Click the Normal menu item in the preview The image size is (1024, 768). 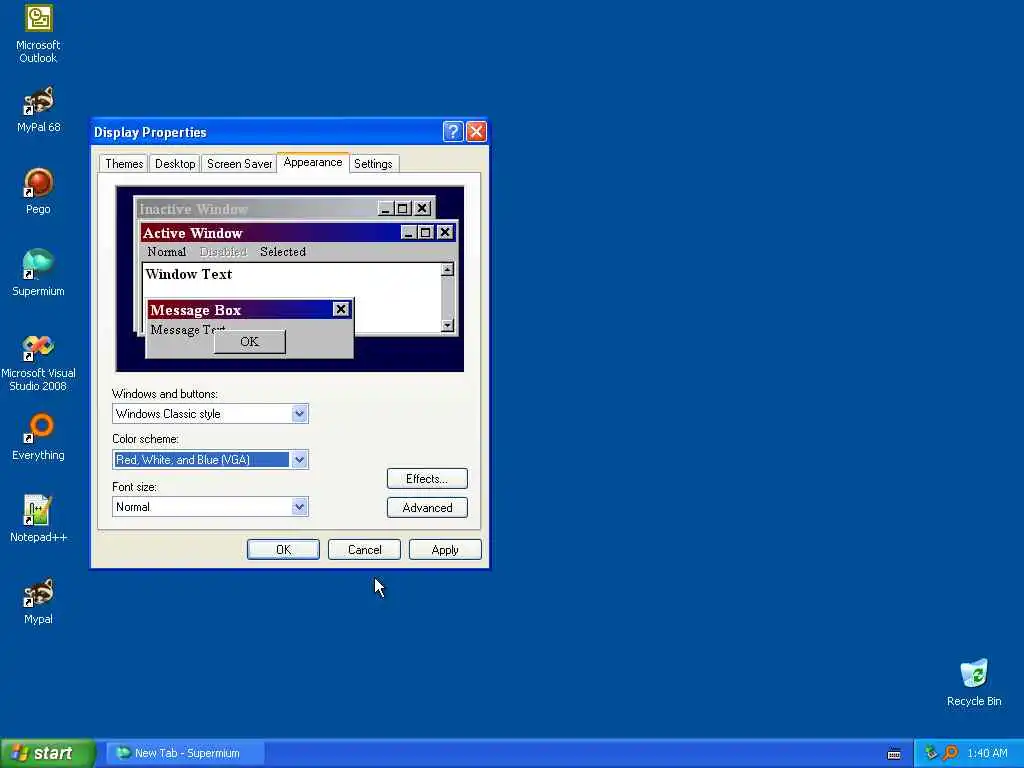click(x=167, y=251)
